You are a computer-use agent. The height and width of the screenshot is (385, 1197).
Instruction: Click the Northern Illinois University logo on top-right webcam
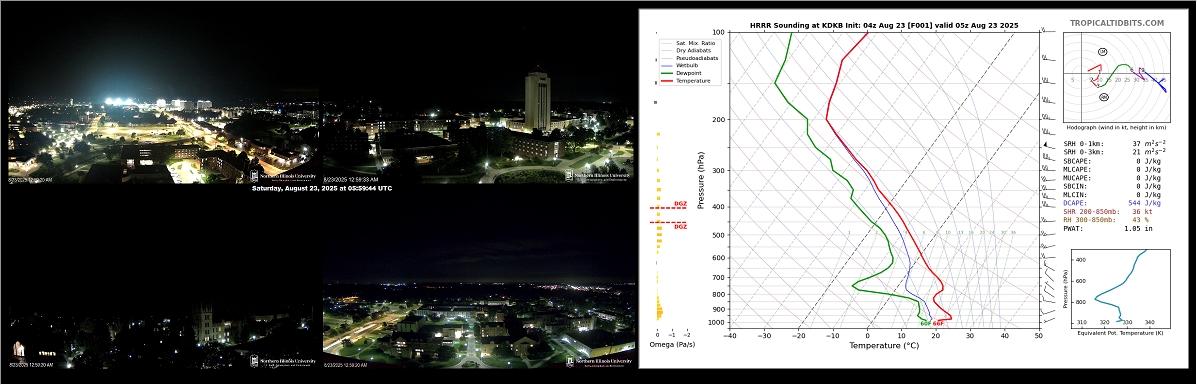point(599,175)
